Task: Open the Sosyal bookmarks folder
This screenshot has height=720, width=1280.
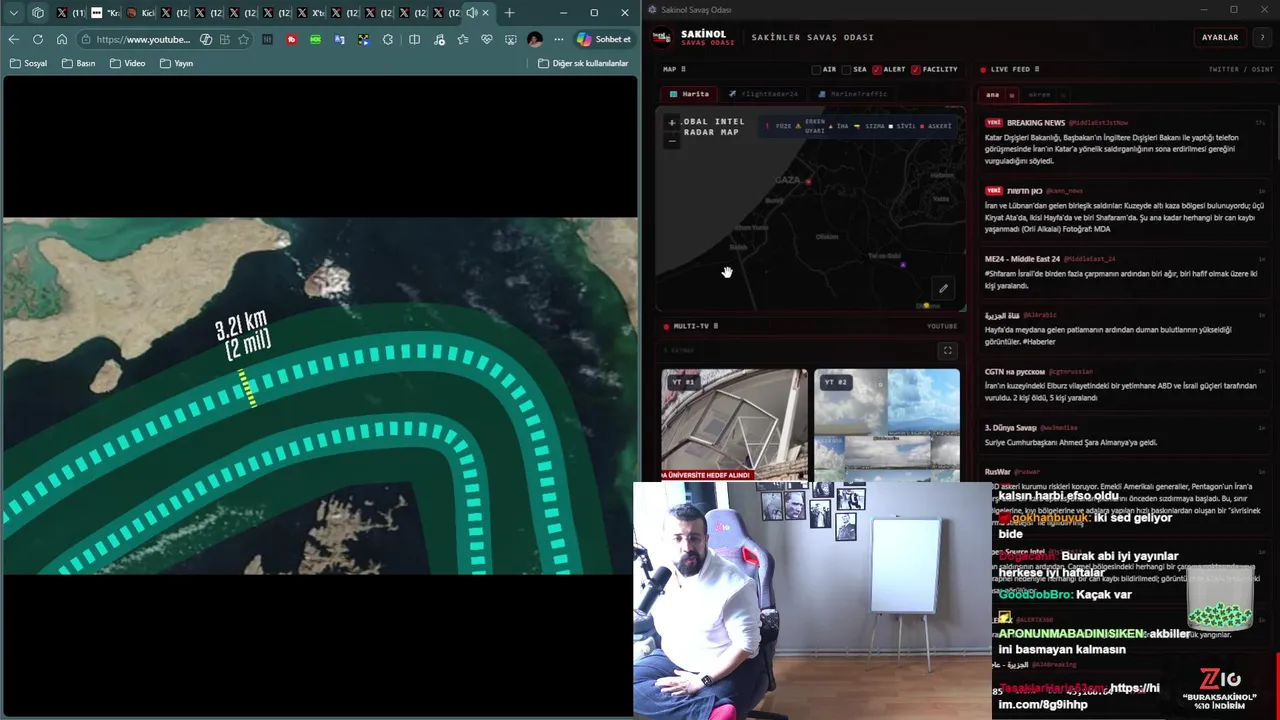Action: [28, 63]
